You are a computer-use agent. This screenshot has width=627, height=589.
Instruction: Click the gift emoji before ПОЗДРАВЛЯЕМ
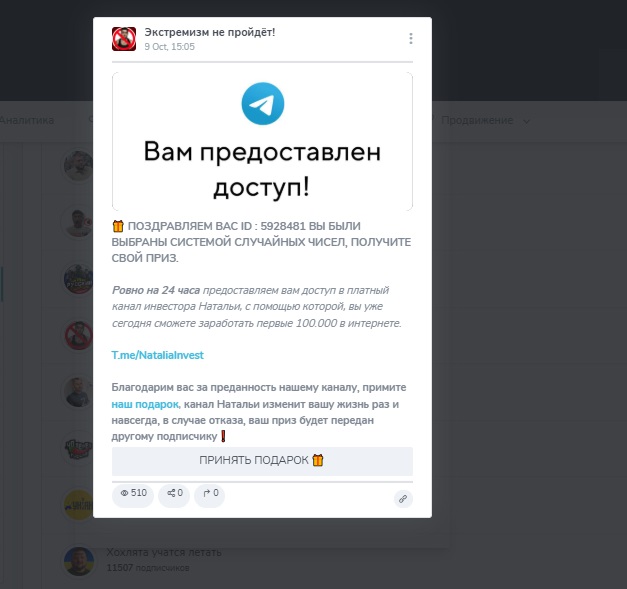click(118, 226)
